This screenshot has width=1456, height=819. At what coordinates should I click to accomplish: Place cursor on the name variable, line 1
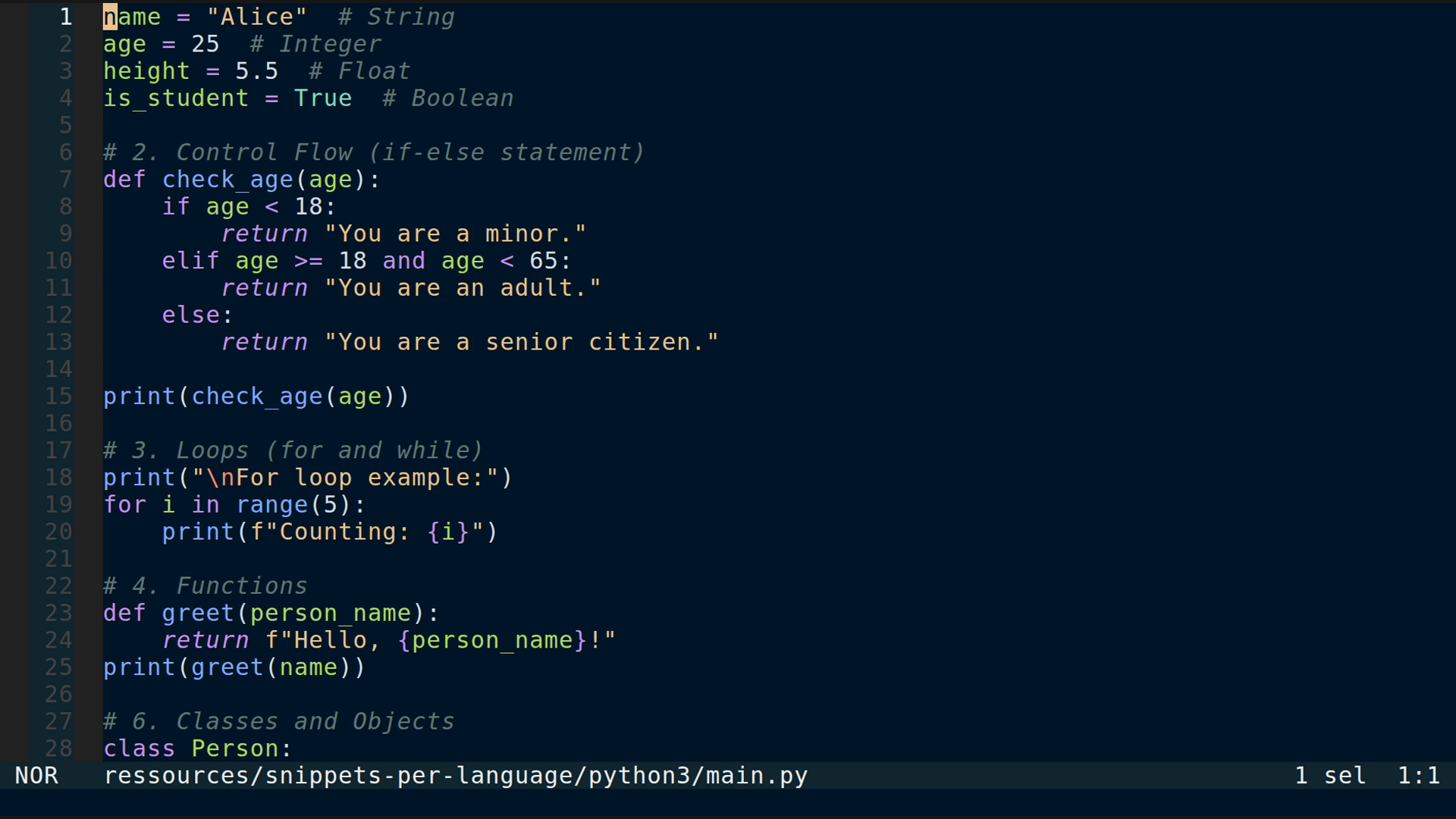[x=133, y=16]
